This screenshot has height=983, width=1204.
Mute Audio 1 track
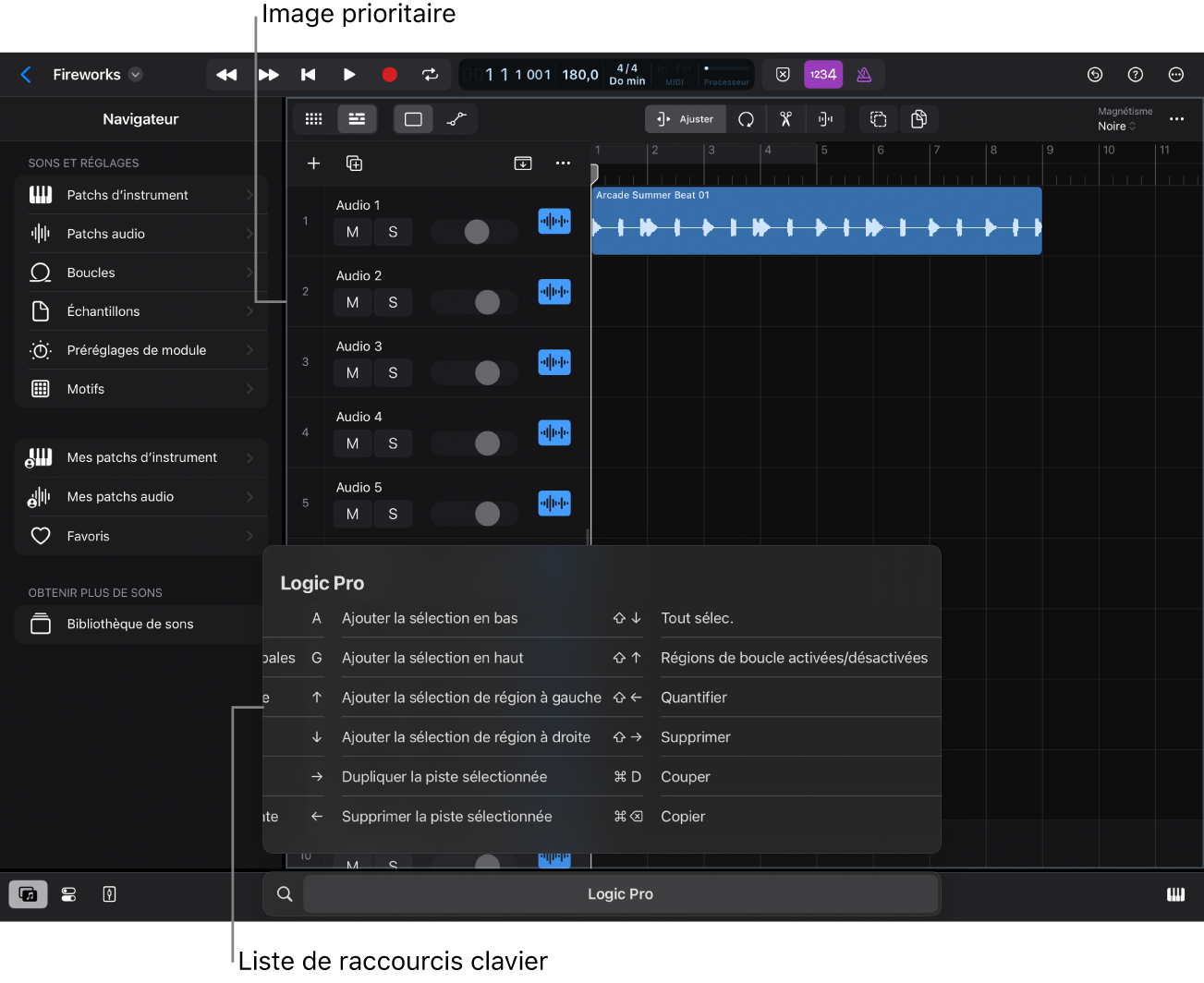pos(352,232)
